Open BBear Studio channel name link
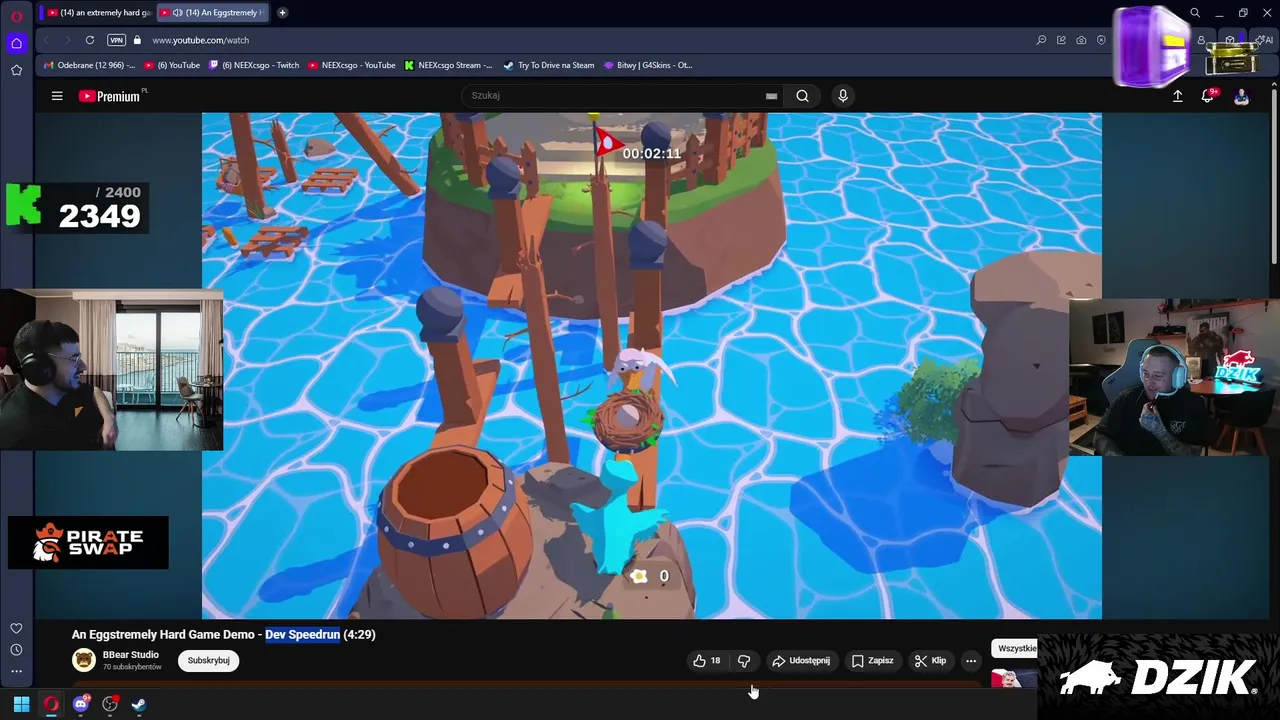The height and width of the screenshot is (720, 1280). (x=130, y=655)
